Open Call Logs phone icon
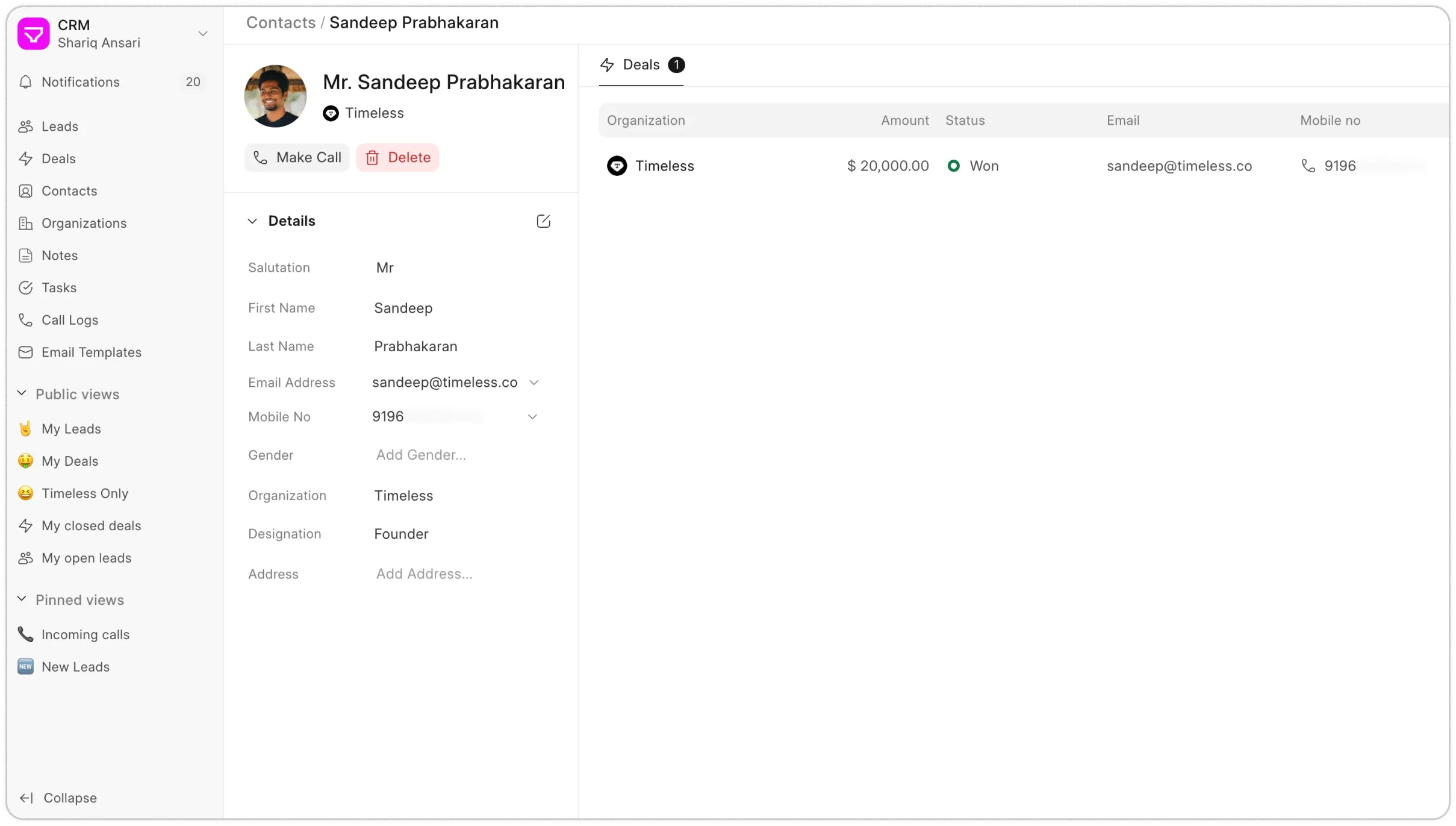This screenshot has height=826, width=1456. pos(25,320)
